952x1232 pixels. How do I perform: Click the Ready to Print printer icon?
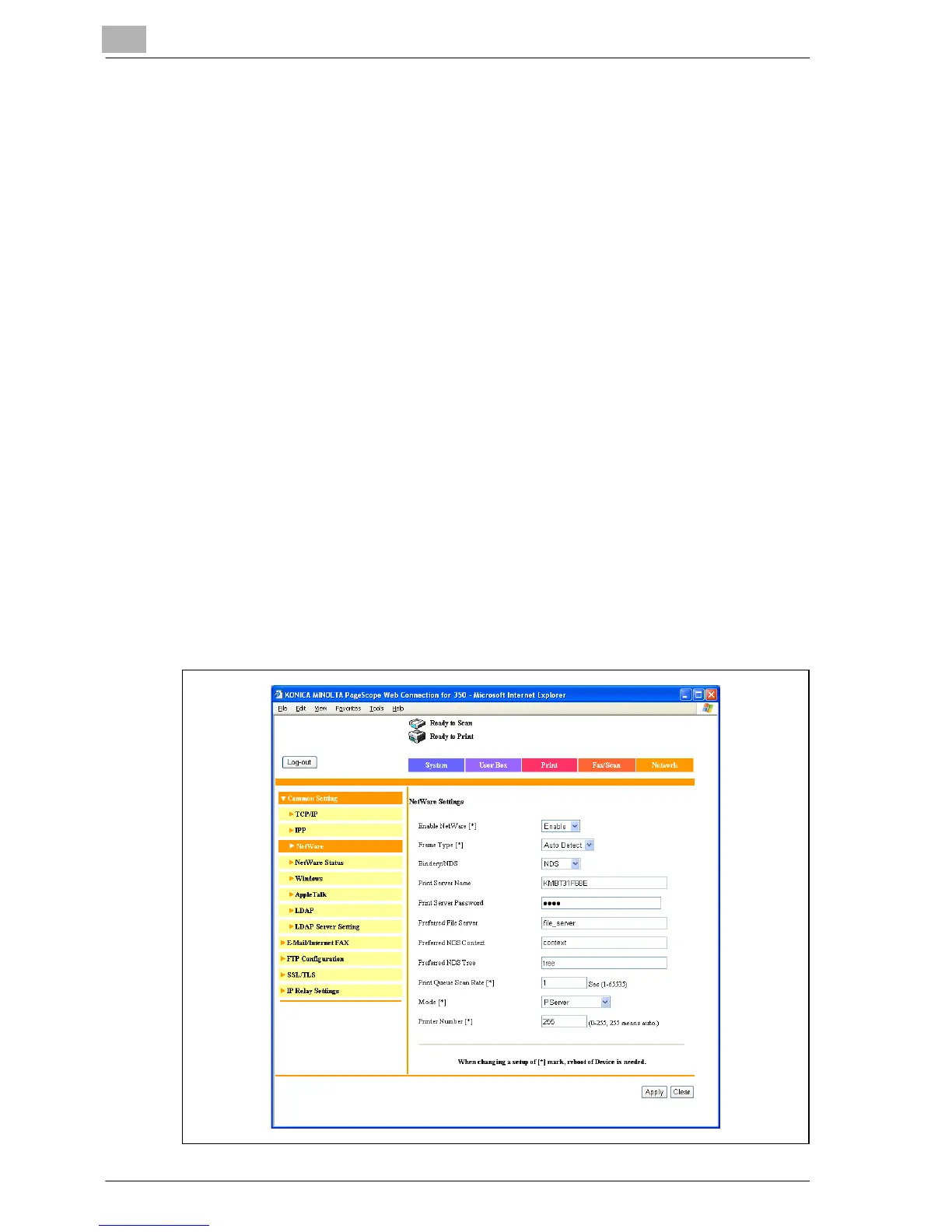[x=417, y=737]
